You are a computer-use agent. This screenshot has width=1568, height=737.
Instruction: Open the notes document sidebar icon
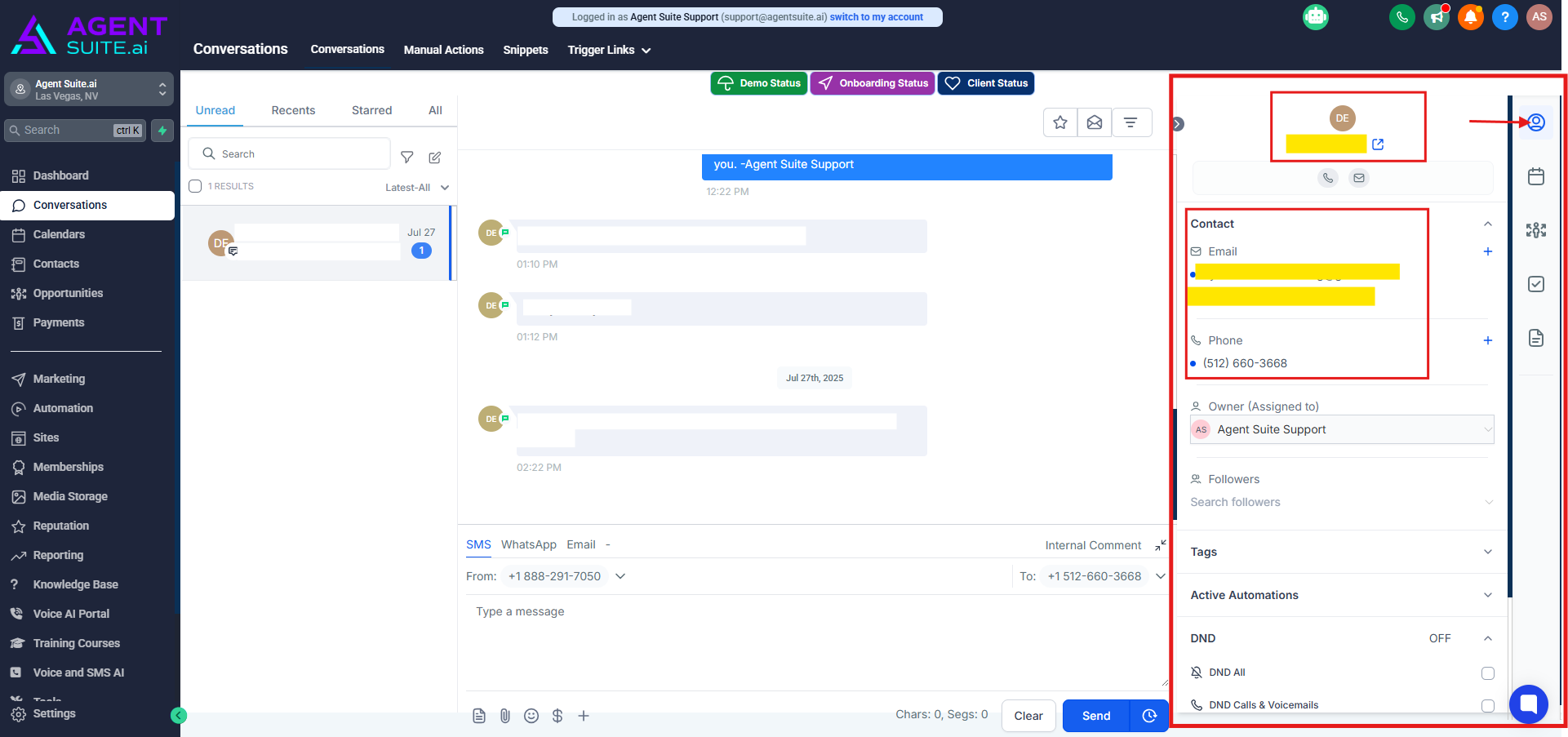1536,338
